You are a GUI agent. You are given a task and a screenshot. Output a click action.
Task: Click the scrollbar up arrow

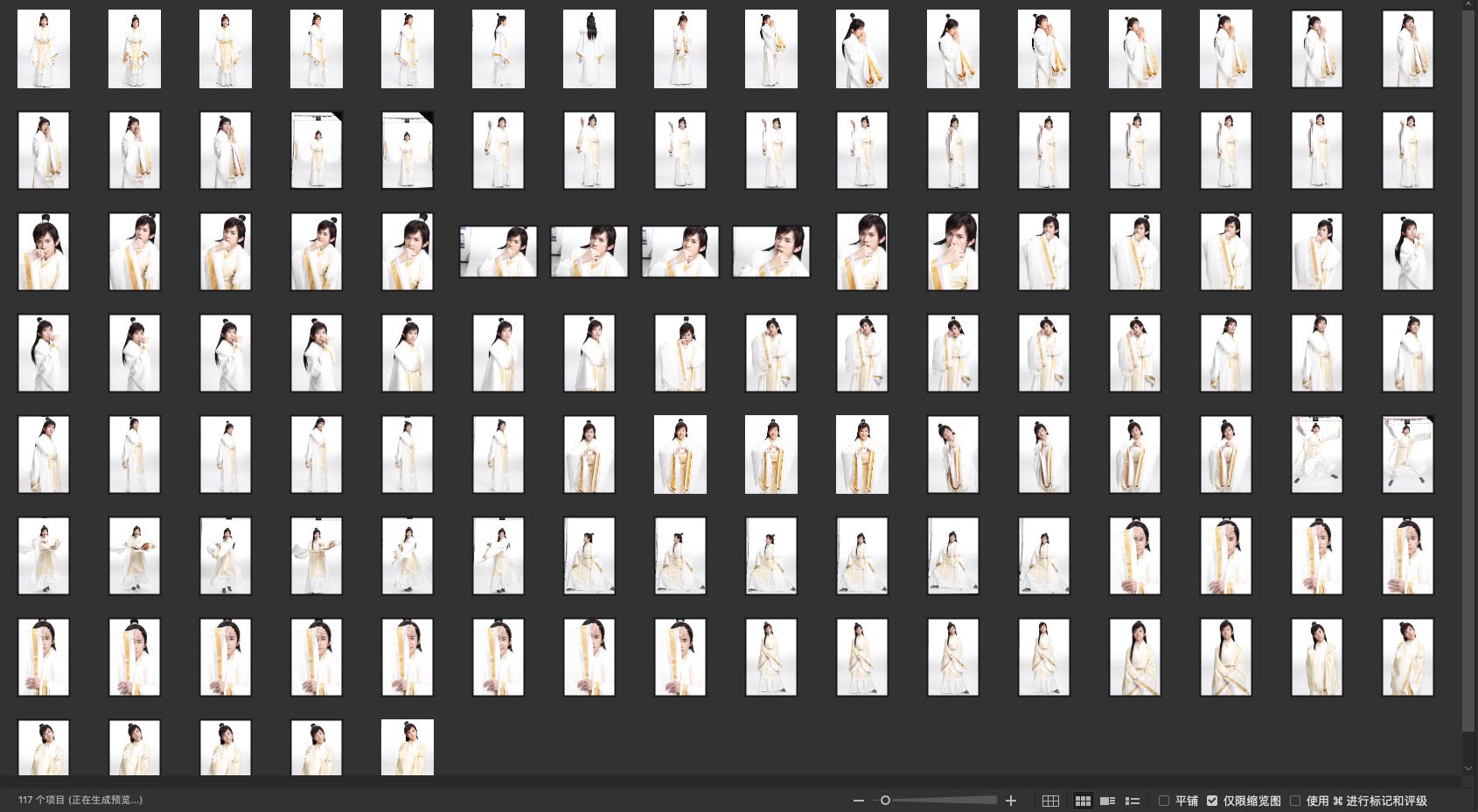pos(1468,5)
